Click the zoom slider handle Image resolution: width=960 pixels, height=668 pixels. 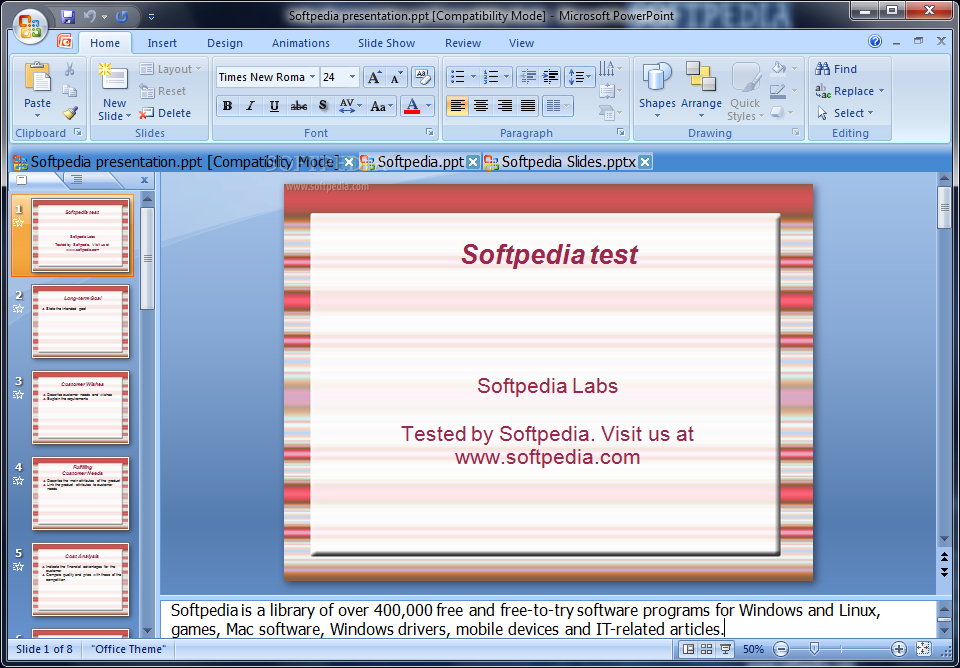[814, 648]
